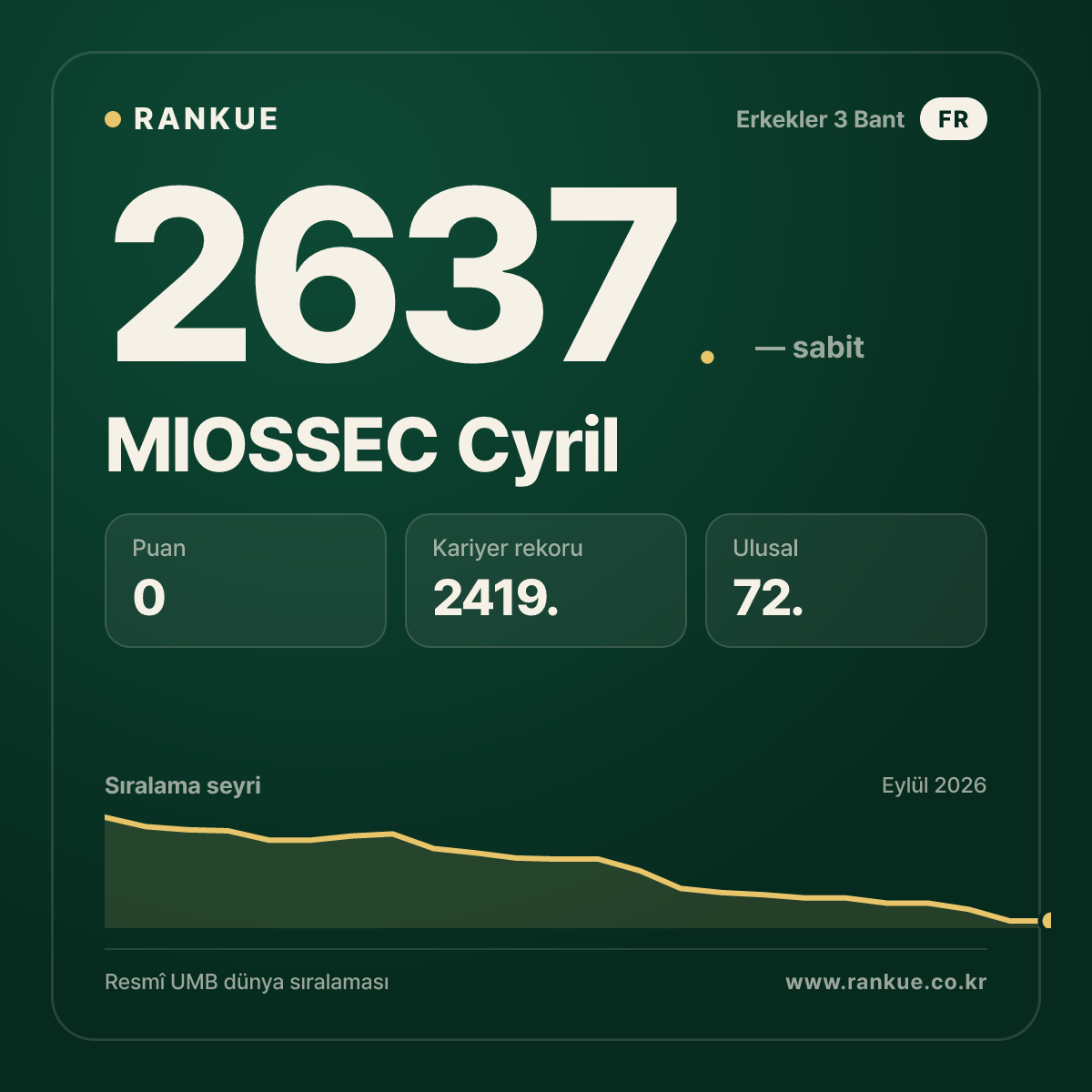Click the yellow dot beside RANKUE
Viewport: 1092px width, 1092px height.
pyautogui.click(x=113, y=119)
